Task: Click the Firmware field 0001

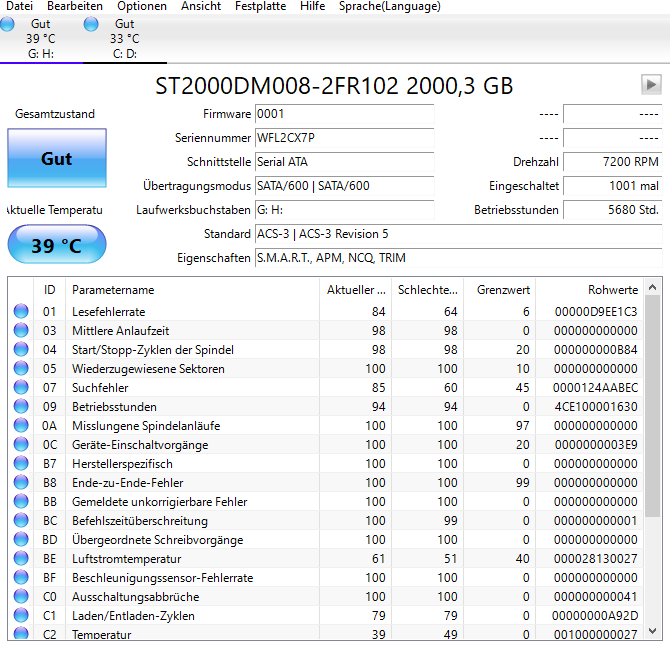Action: (x=344, y=114)
